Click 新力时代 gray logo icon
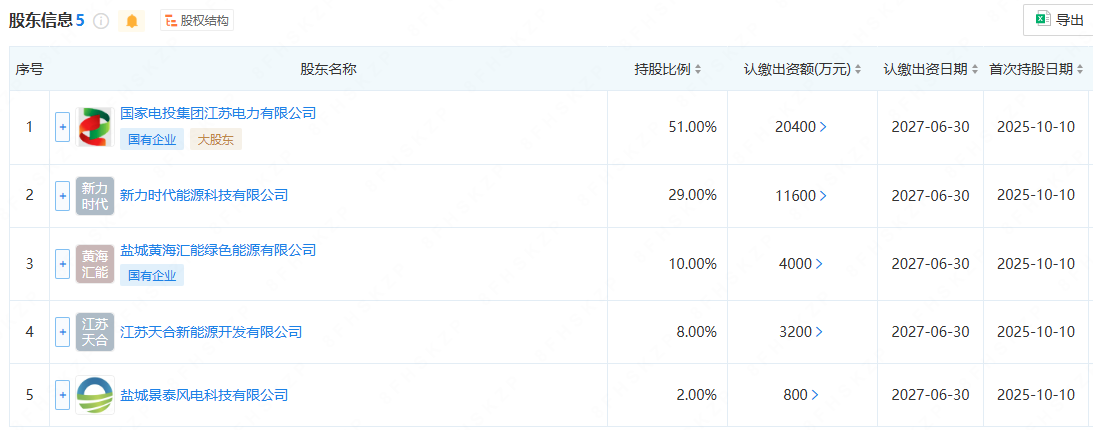Image resolution: width=1093 pixels, height=430 pixels. (x=95, y=195)
